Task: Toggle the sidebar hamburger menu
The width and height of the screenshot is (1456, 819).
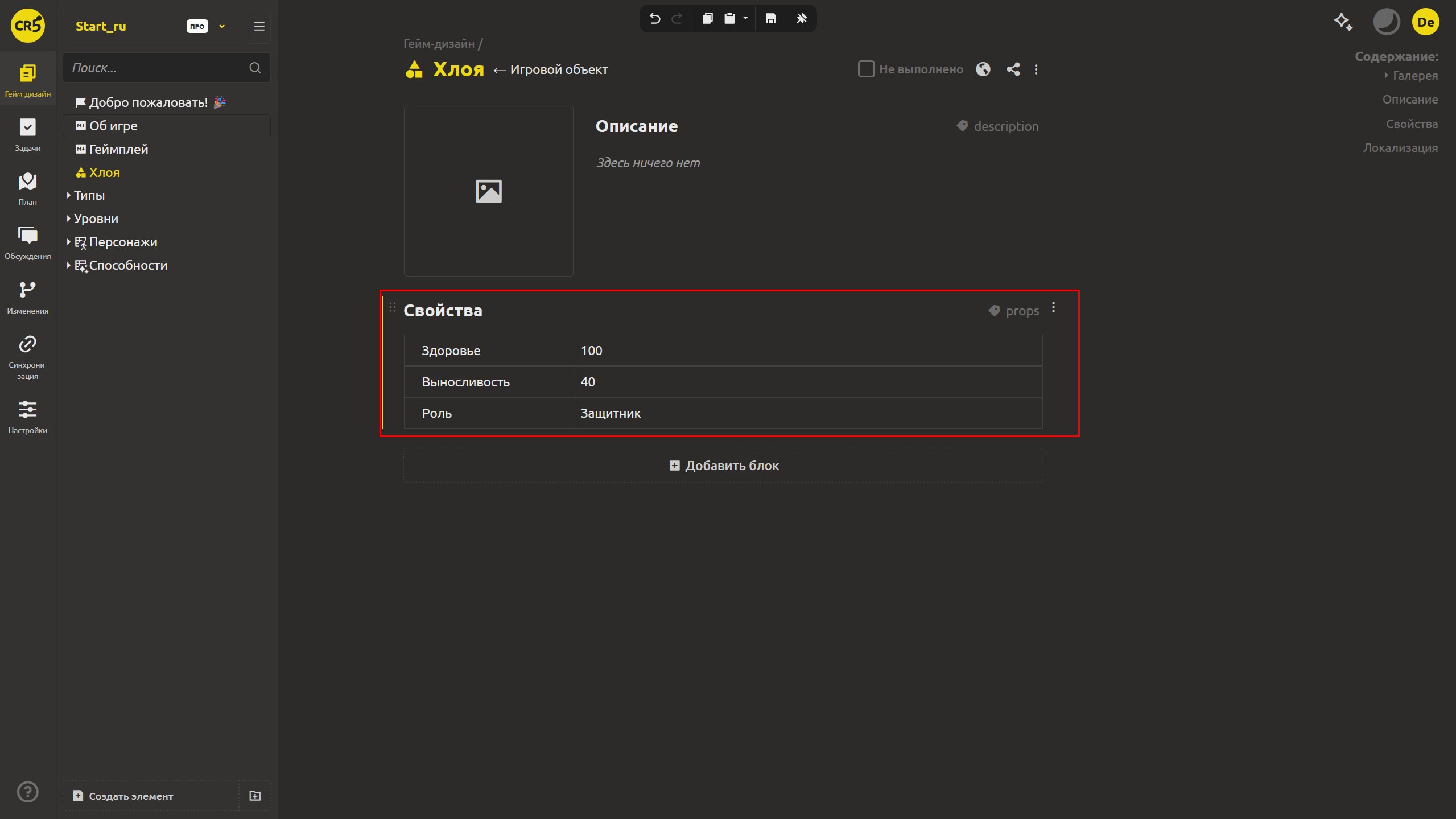Action: tap(259, 26)
